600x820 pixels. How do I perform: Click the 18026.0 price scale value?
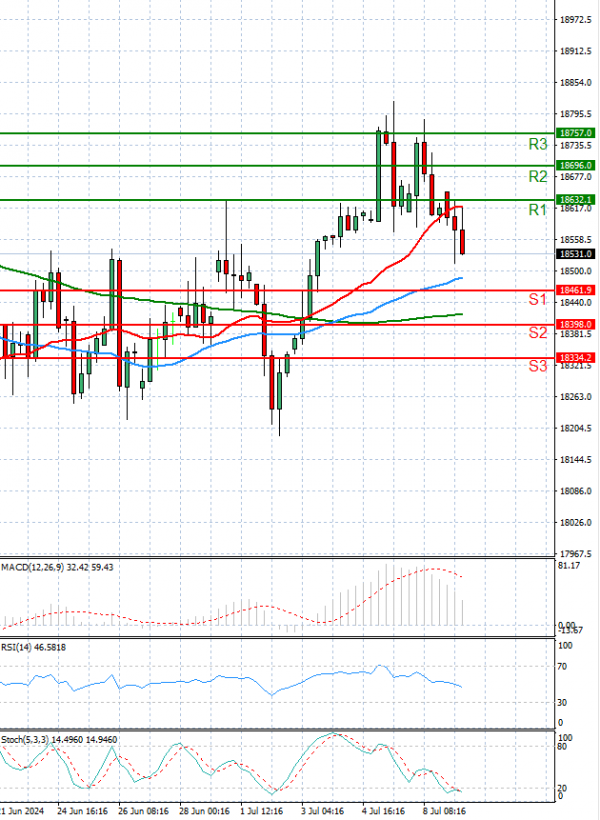(x=575, y=522)
